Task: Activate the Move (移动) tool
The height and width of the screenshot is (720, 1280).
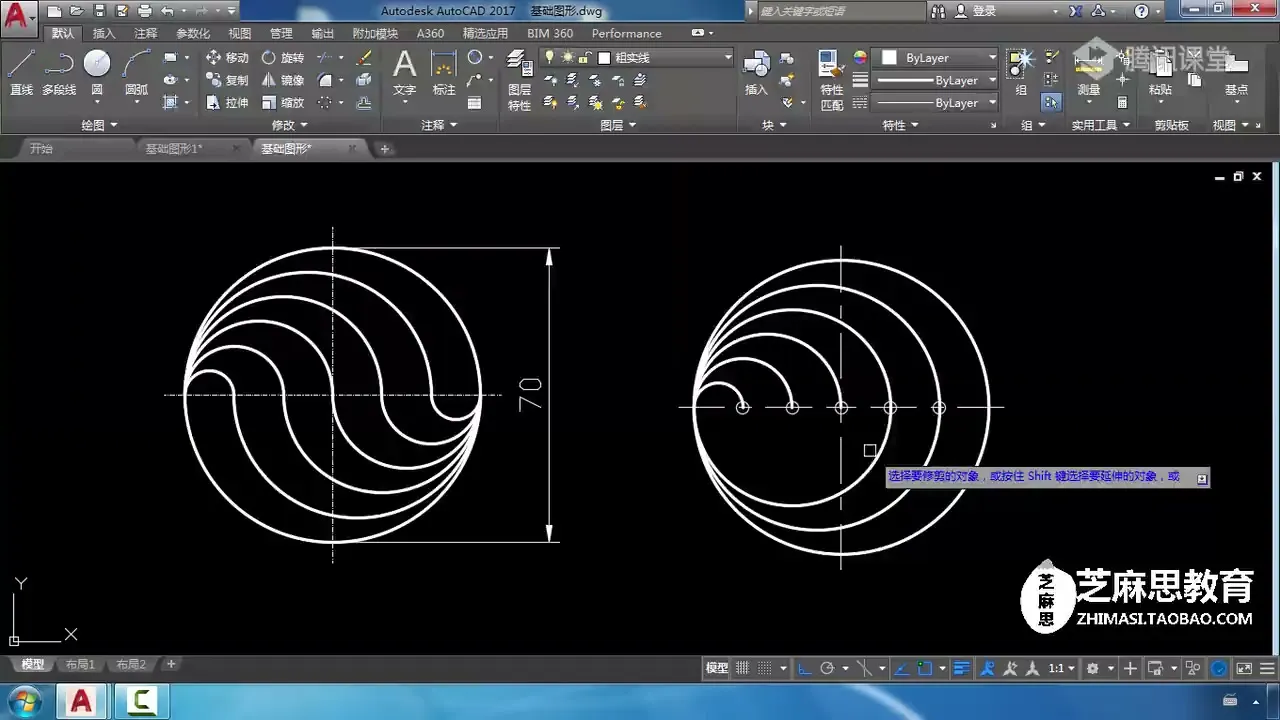Action: (x=227, y=58)
